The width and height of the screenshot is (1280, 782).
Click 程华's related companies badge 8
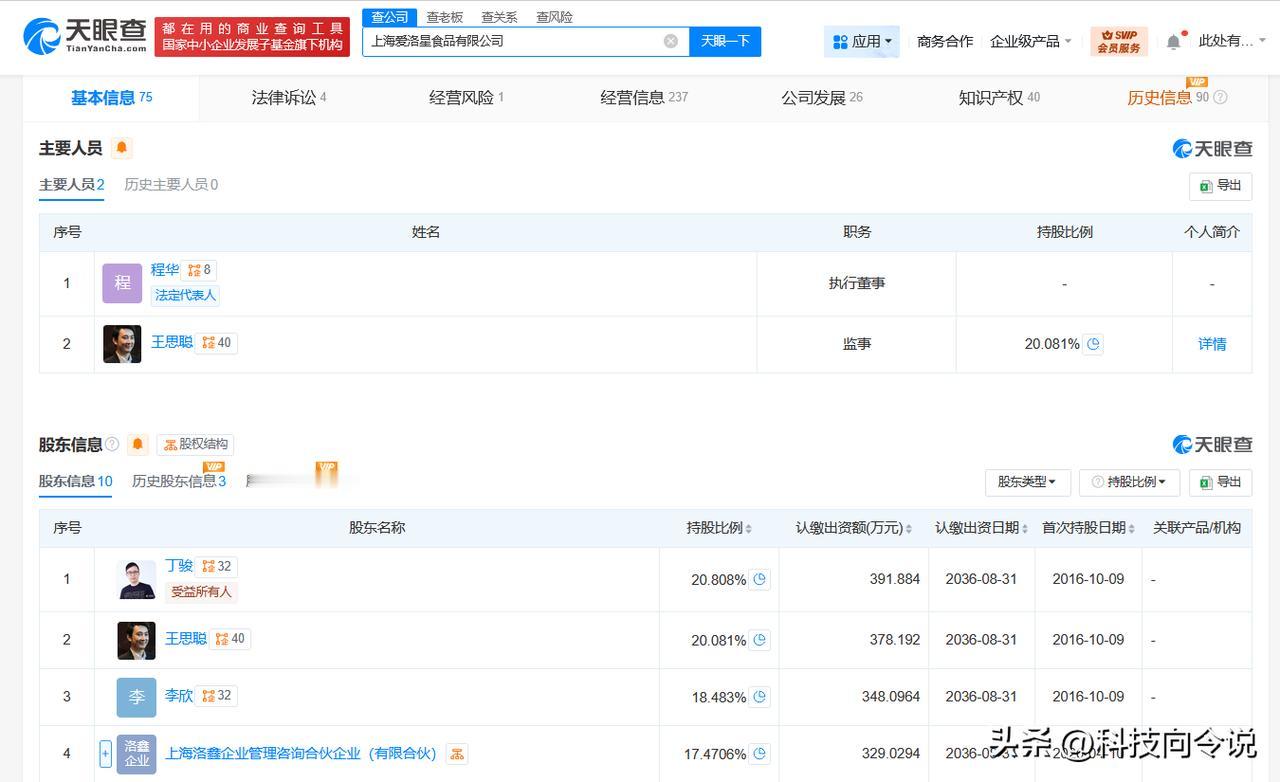[200, 270]
